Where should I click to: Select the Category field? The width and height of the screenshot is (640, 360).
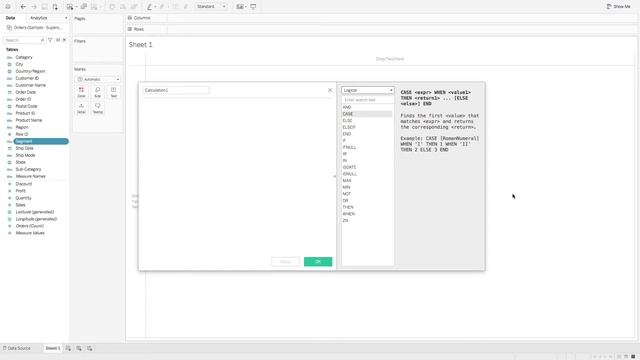(x=24, y=57)
